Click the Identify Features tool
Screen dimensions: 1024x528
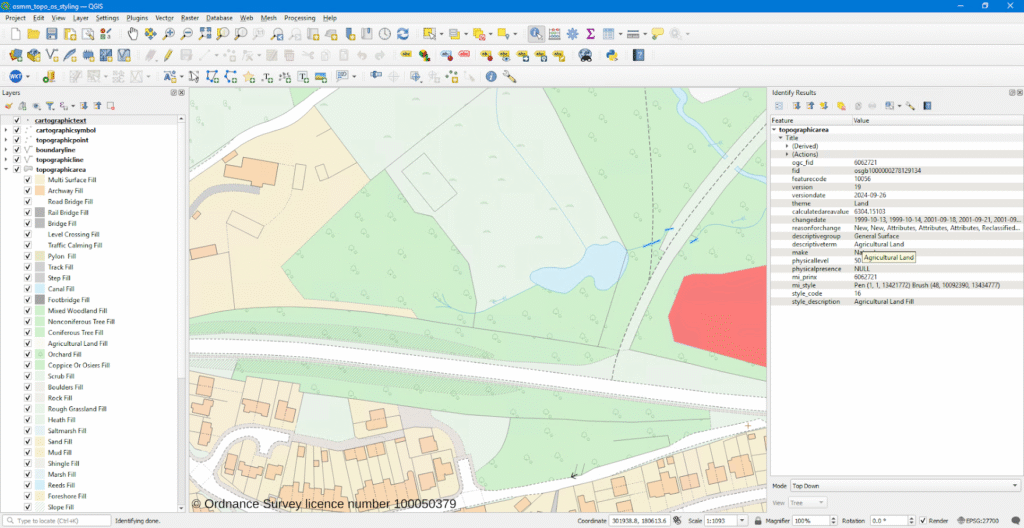click(536, 34)
